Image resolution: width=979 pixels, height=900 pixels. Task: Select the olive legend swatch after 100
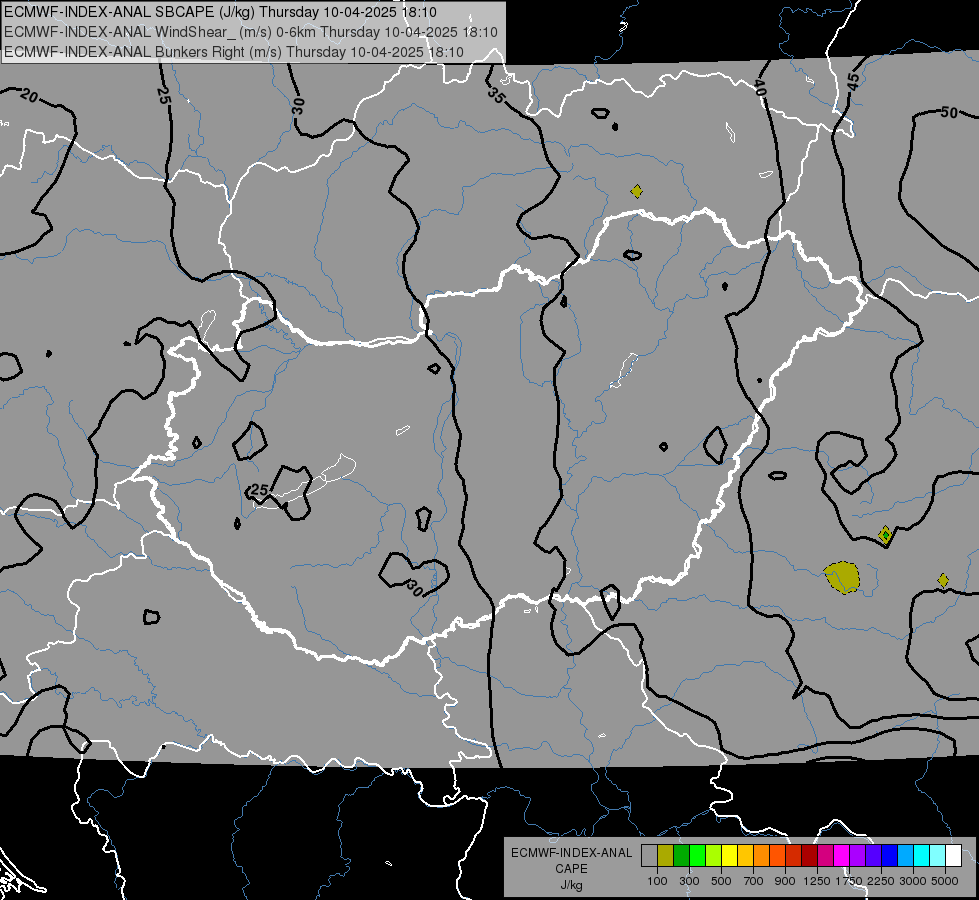click(666, 856)
